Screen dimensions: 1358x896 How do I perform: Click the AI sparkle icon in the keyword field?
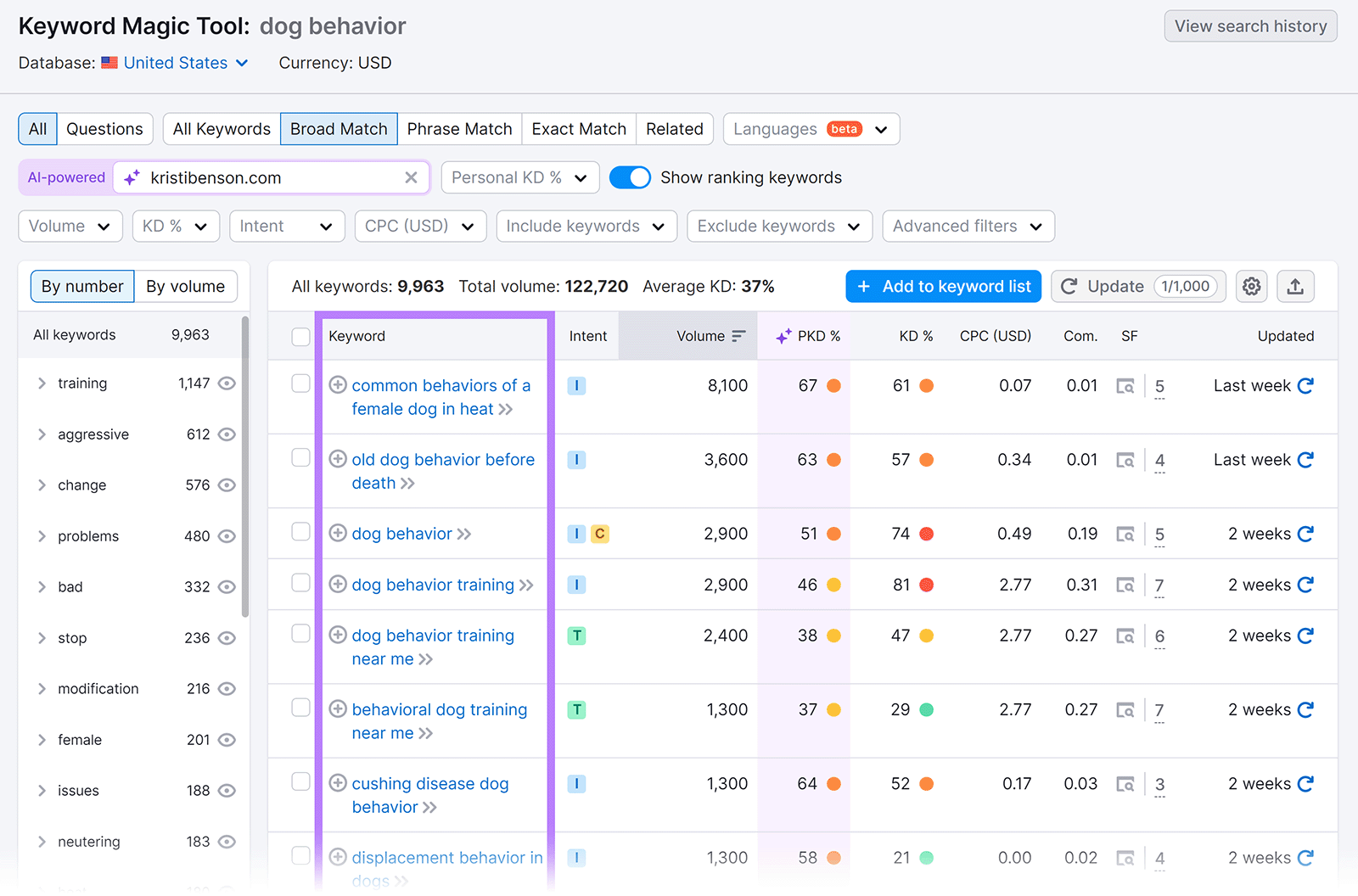point(131,177)
